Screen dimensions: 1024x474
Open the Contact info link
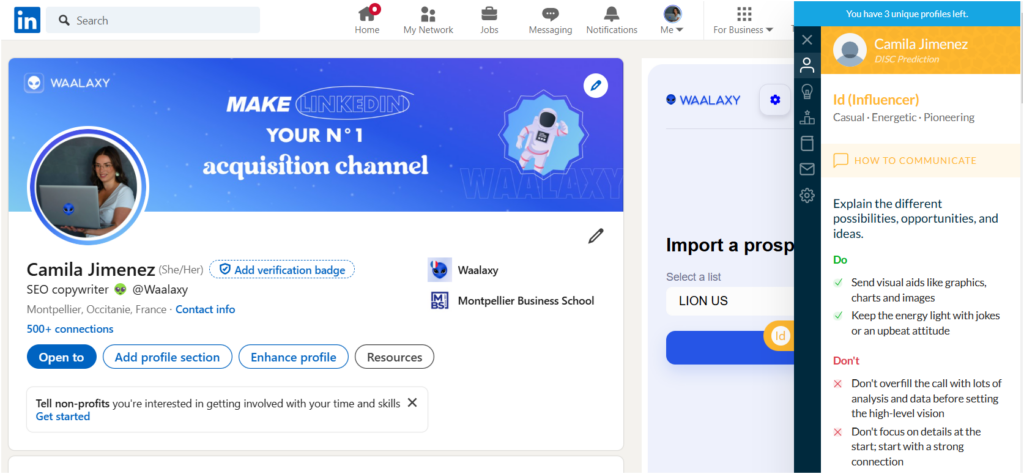[205, 309]
